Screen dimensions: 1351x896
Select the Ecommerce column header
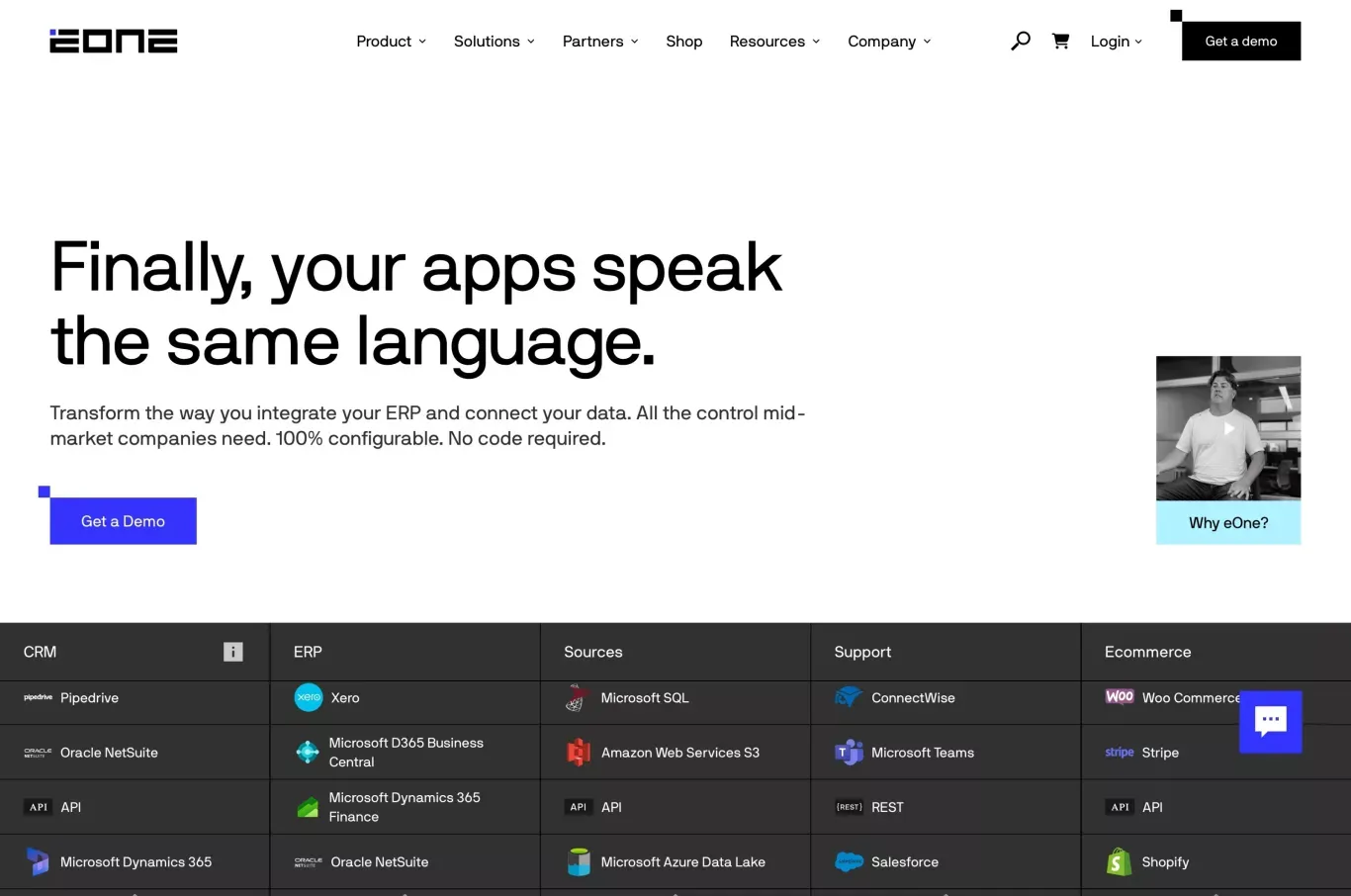[x=1147, y=652]
